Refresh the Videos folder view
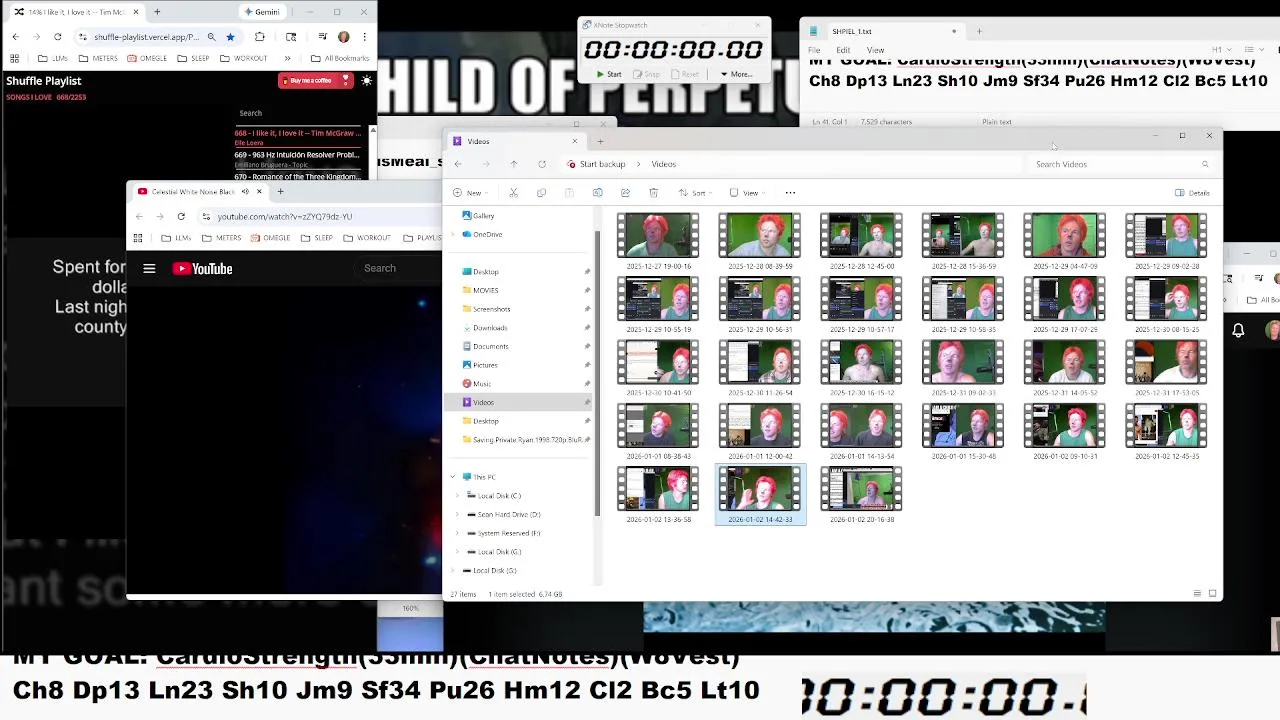Image resolution: width=1280 pixels, height=720 pixels. click(542, 164)
